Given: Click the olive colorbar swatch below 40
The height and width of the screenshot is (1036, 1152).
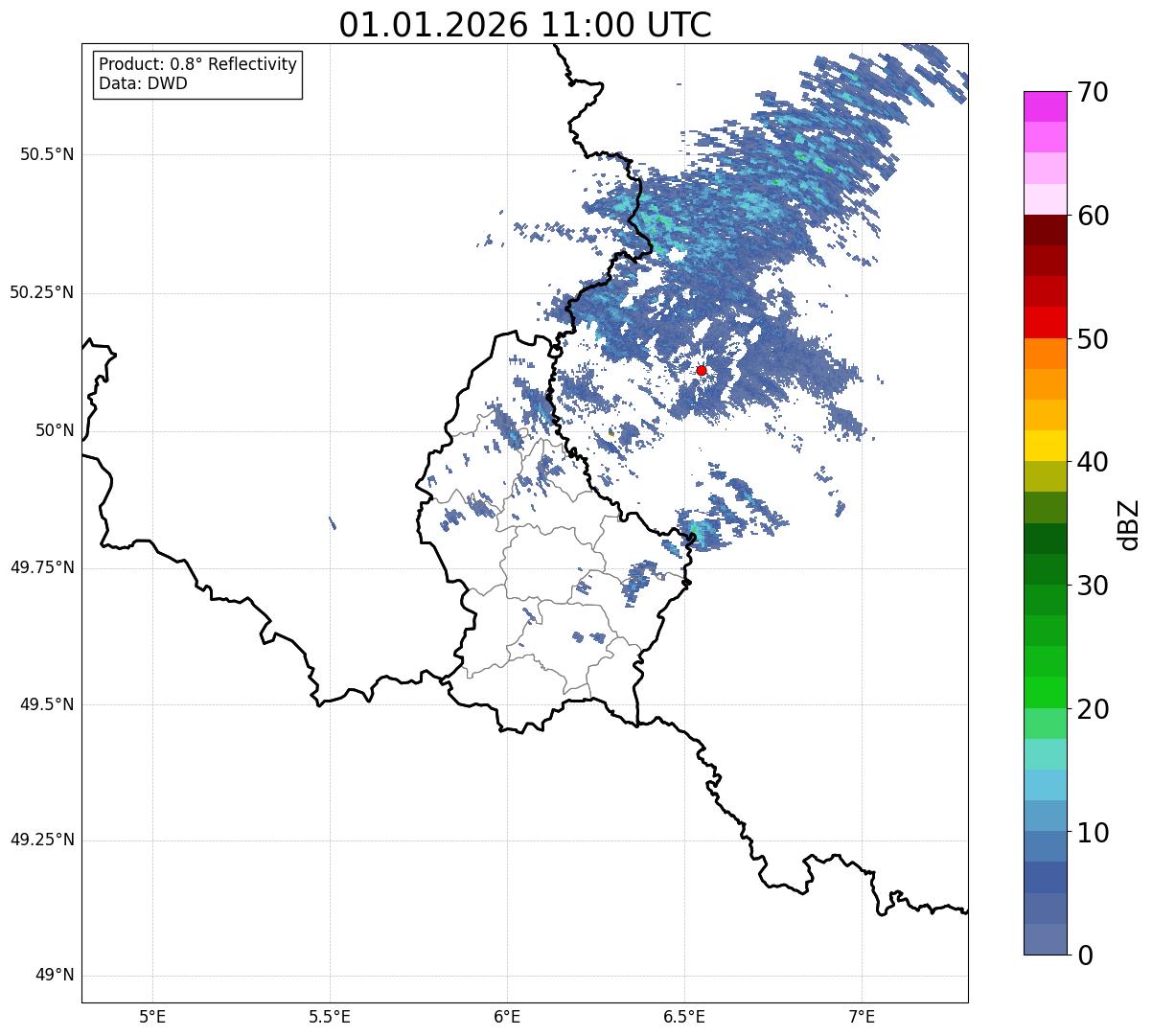Looking at the screenshot, I should click(x=1046, y=477).
